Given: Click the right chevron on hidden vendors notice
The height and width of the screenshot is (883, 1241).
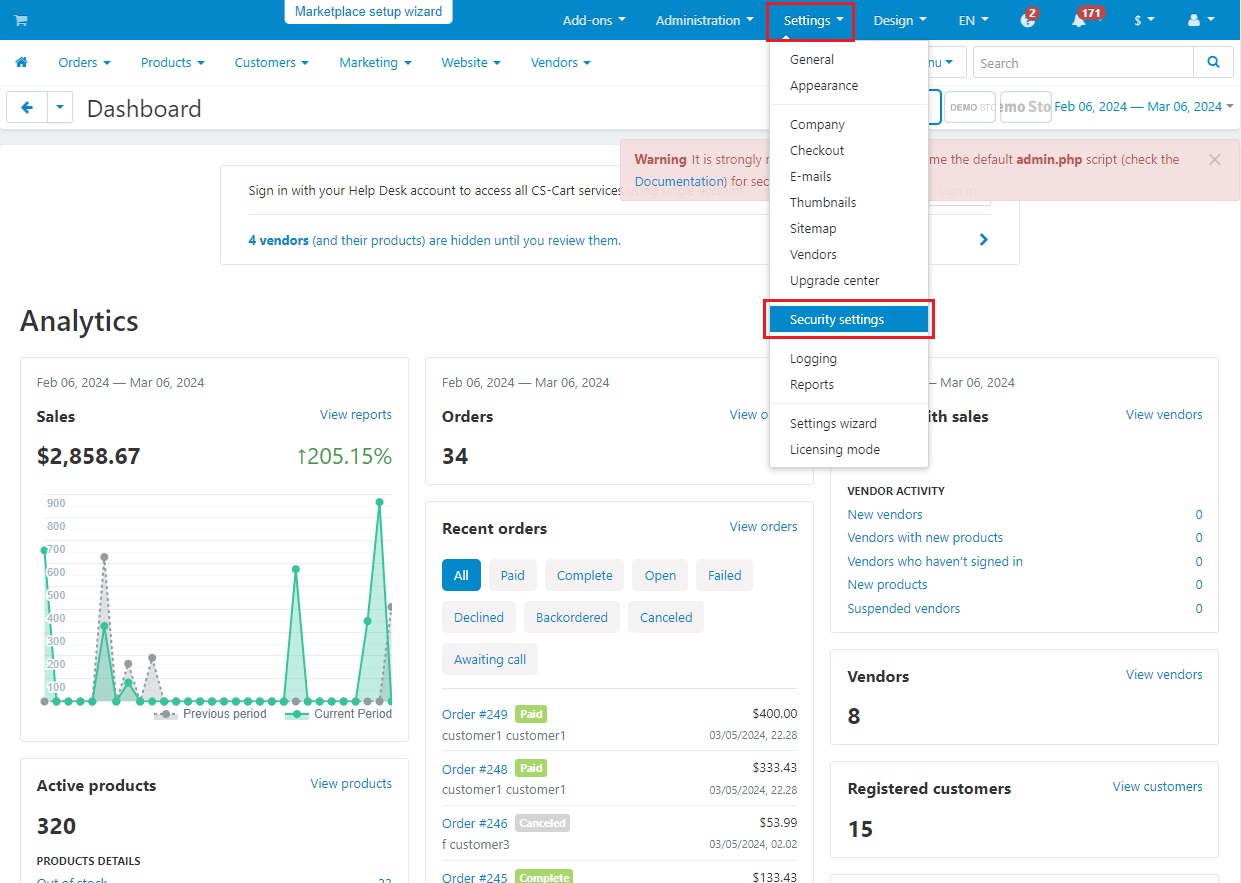Looking at the screenshot, I should point(984,240).
